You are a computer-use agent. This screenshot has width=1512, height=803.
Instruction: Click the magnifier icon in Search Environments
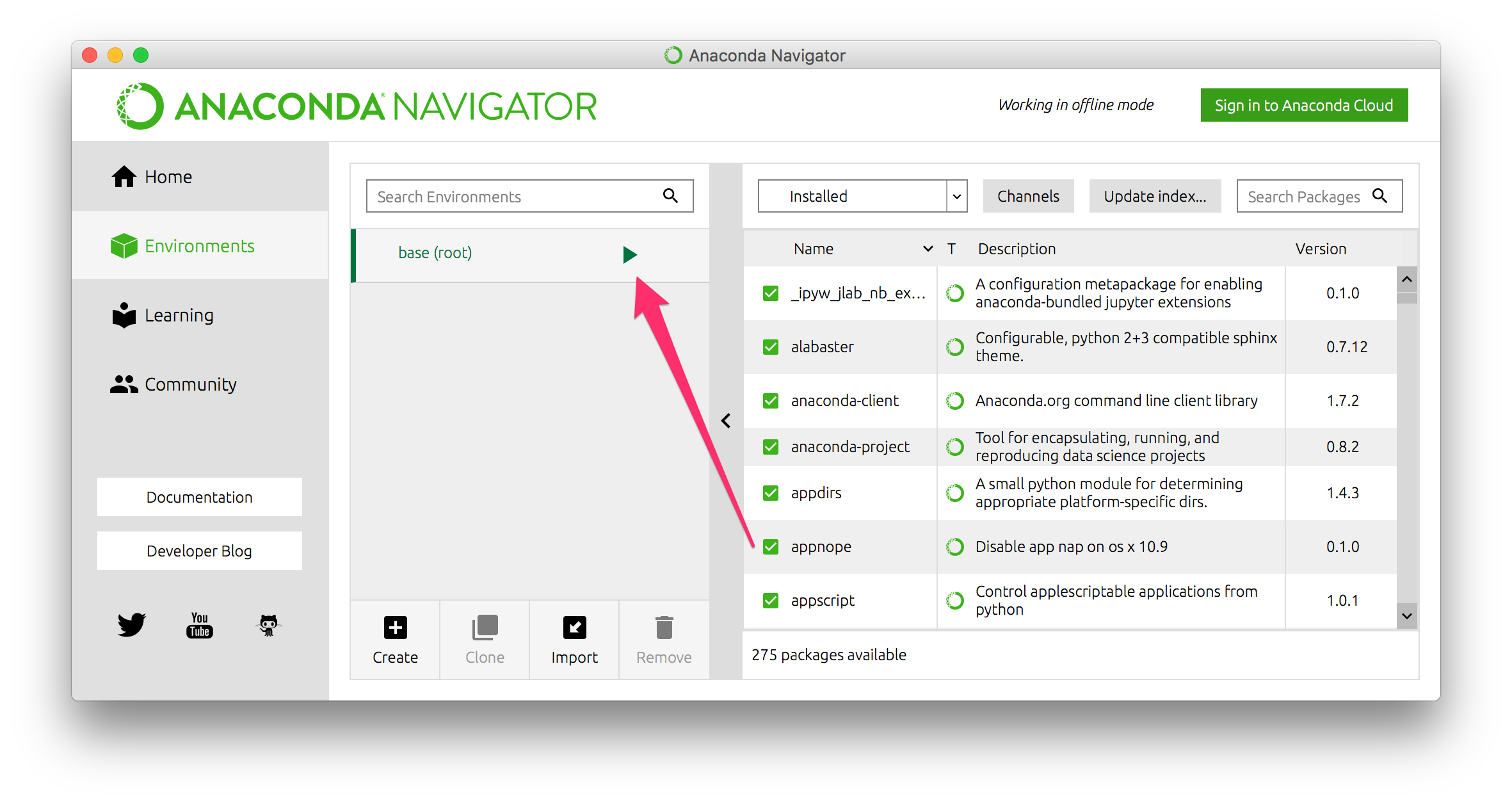670,196
